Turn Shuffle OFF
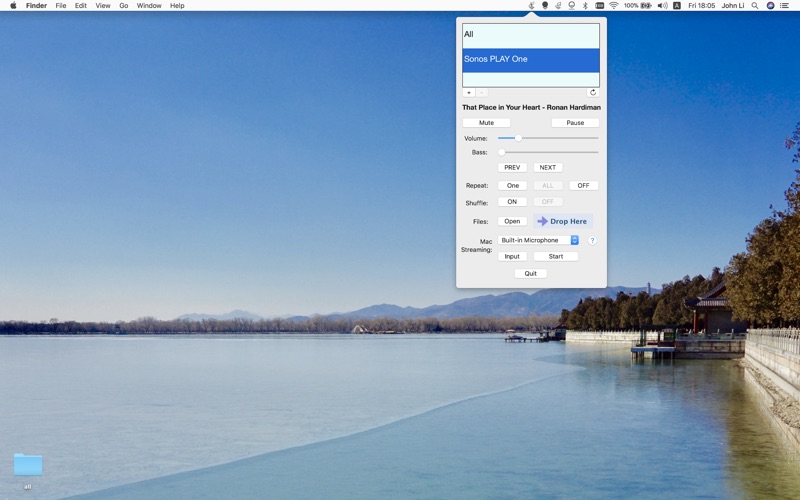The height and width of the screenshot is (500, 800). (x=547, y=202)
